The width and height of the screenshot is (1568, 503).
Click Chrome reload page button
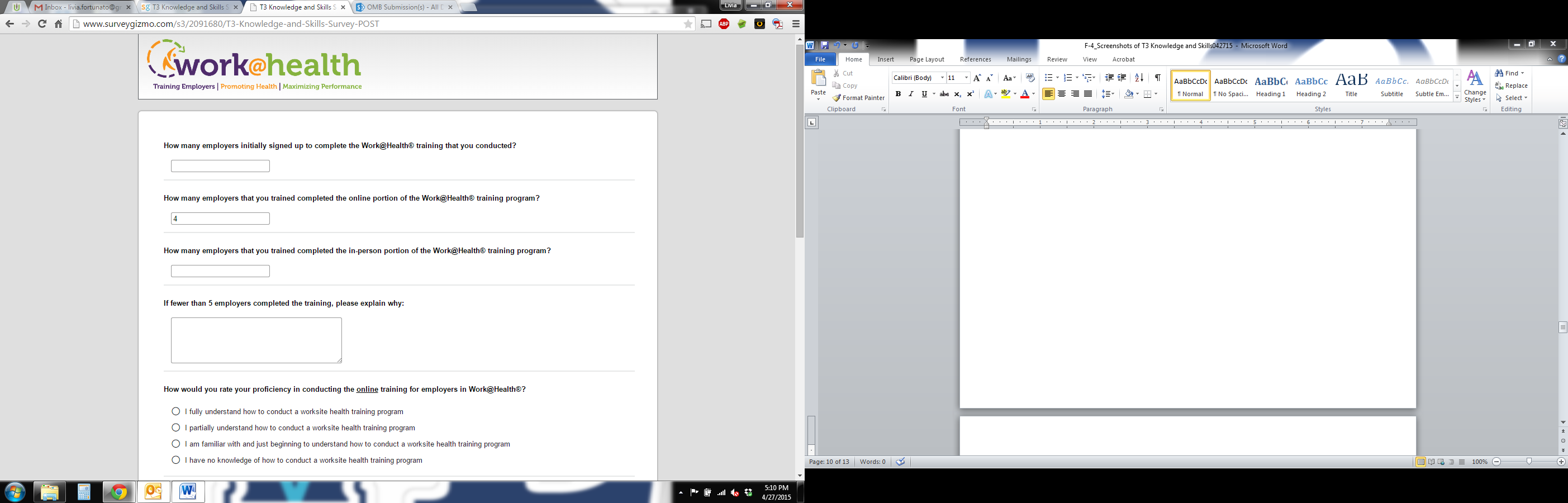[x=42, y=23]
